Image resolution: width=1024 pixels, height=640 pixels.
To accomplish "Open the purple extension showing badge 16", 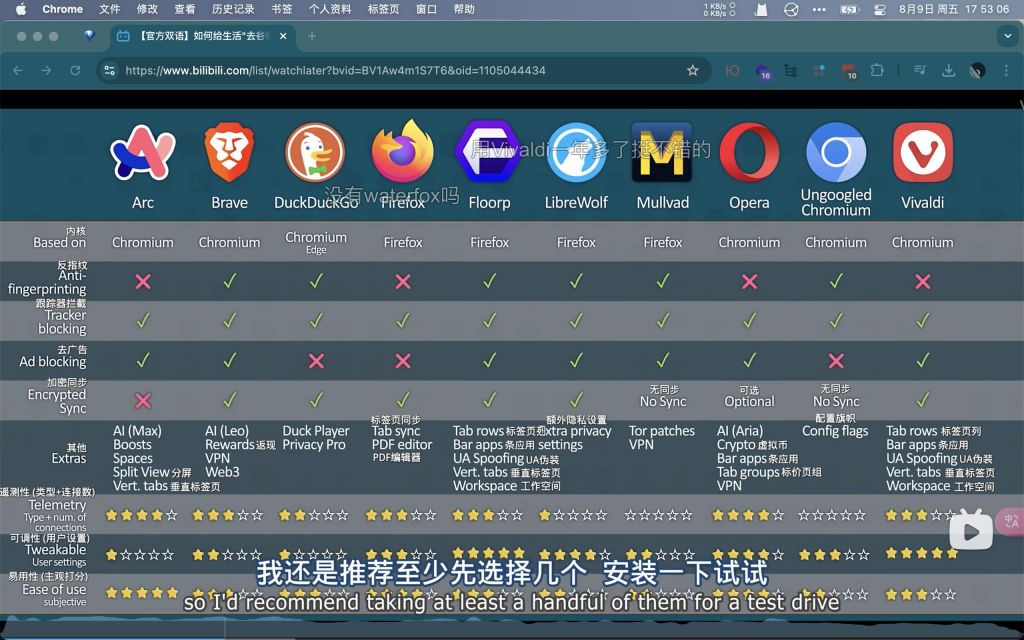I will [763, 70].
